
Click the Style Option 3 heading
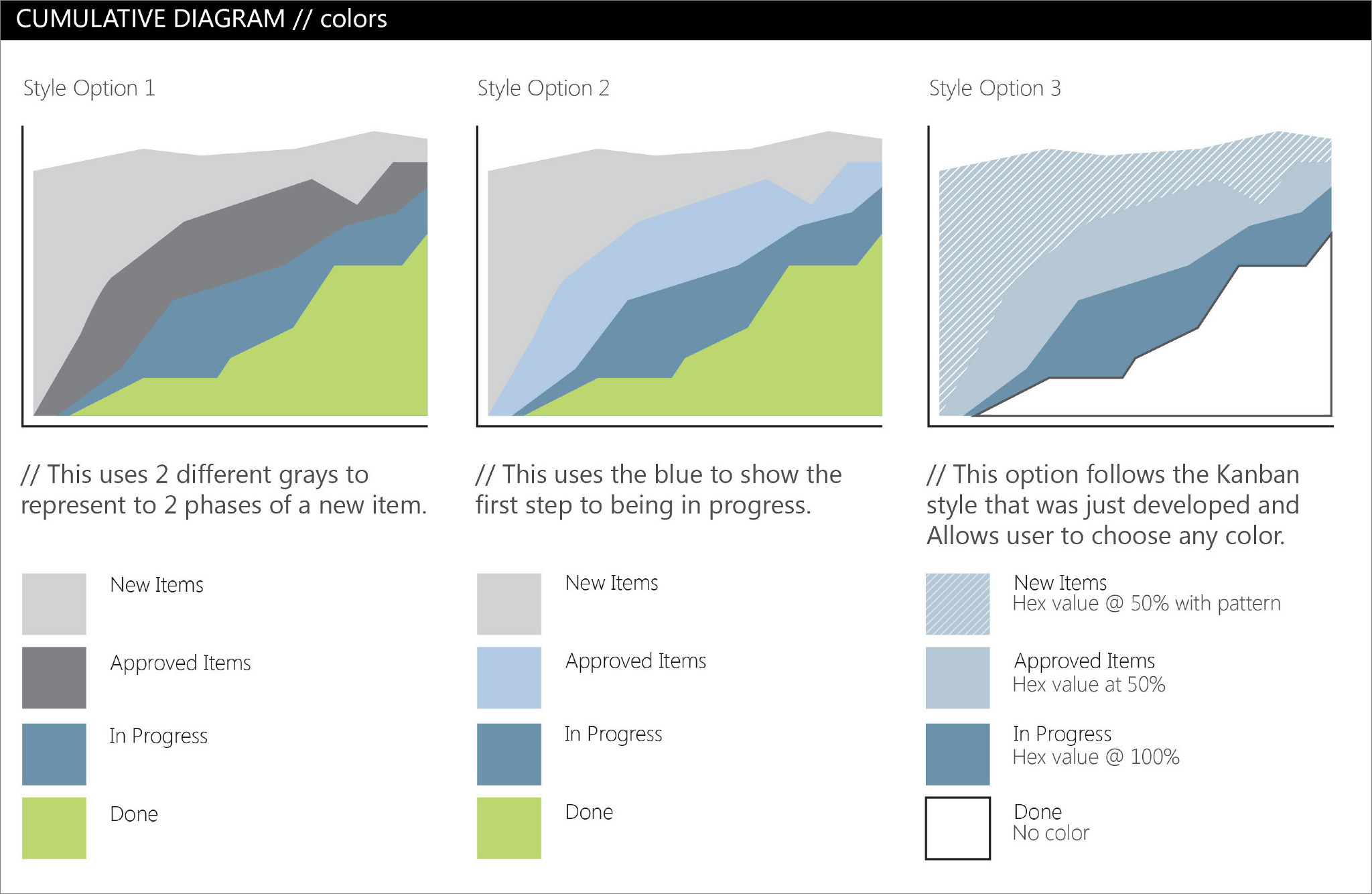pos(995,88)
